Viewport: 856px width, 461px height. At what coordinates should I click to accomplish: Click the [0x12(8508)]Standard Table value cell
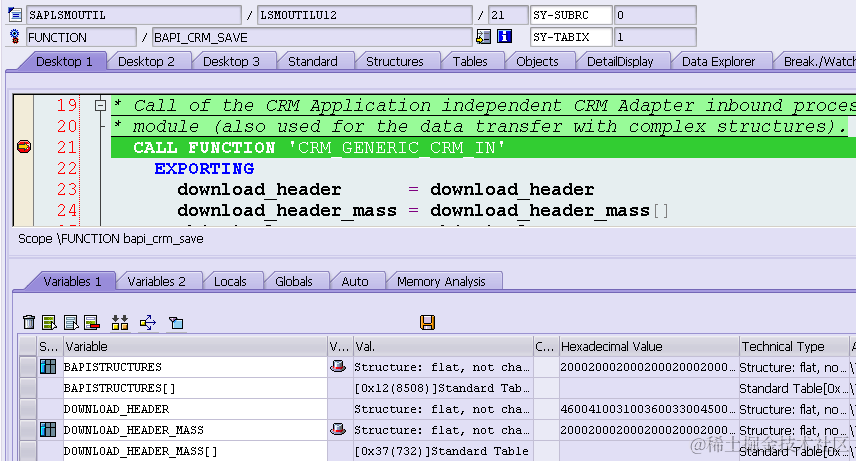click(x=443, y=388)
